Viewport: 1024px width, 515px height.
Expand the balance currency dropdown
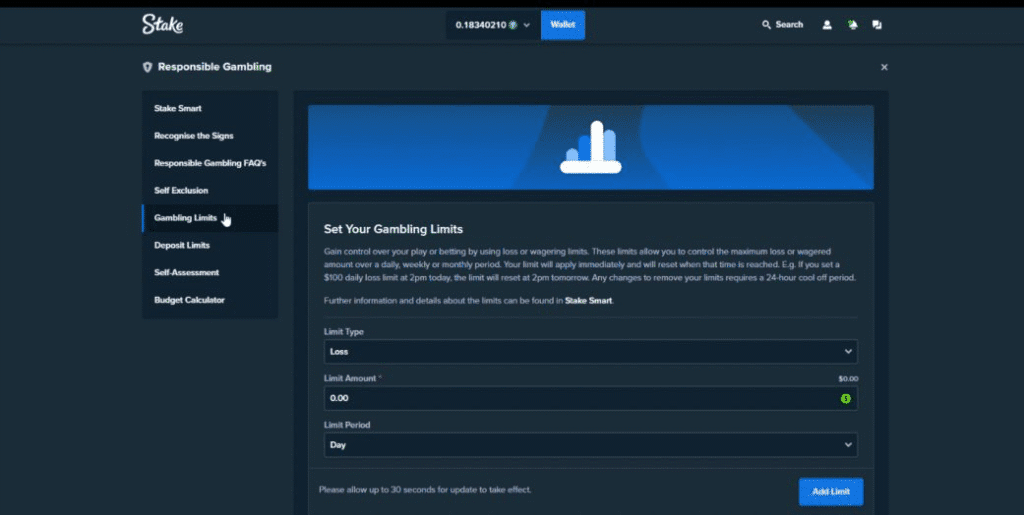click(x=527, y=25)
